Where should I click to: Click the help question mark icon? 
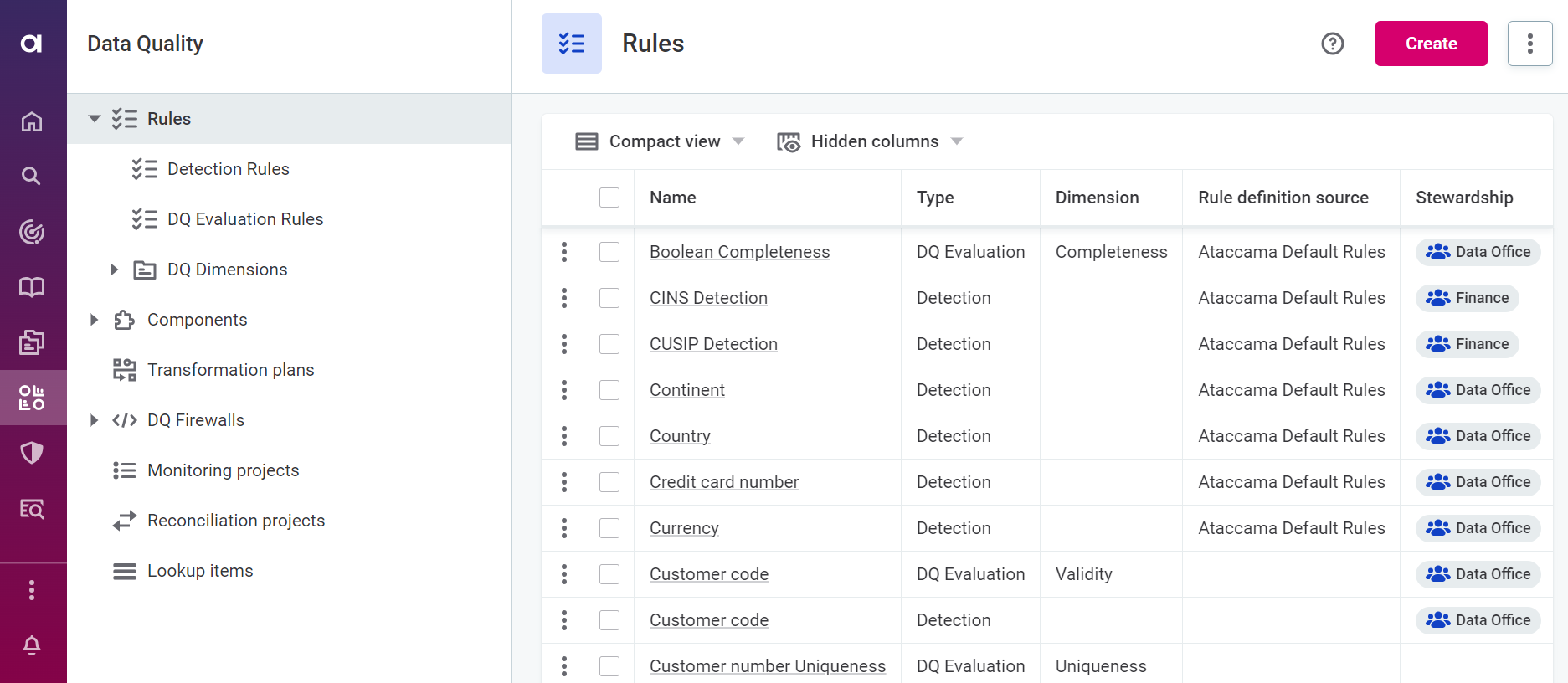(1332, 44)
